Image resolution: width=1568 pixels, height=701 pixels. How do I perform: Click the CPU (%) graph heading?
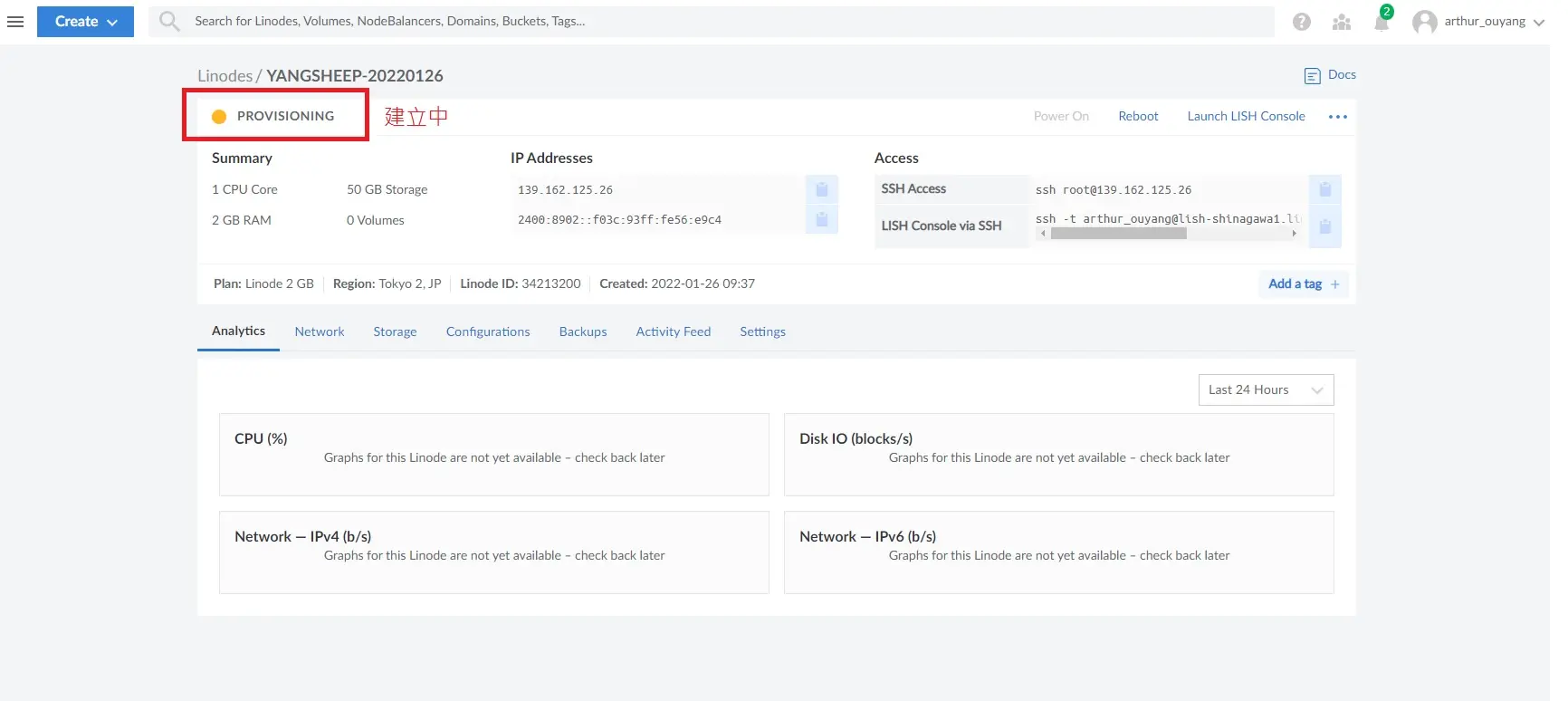coord(261,439)
